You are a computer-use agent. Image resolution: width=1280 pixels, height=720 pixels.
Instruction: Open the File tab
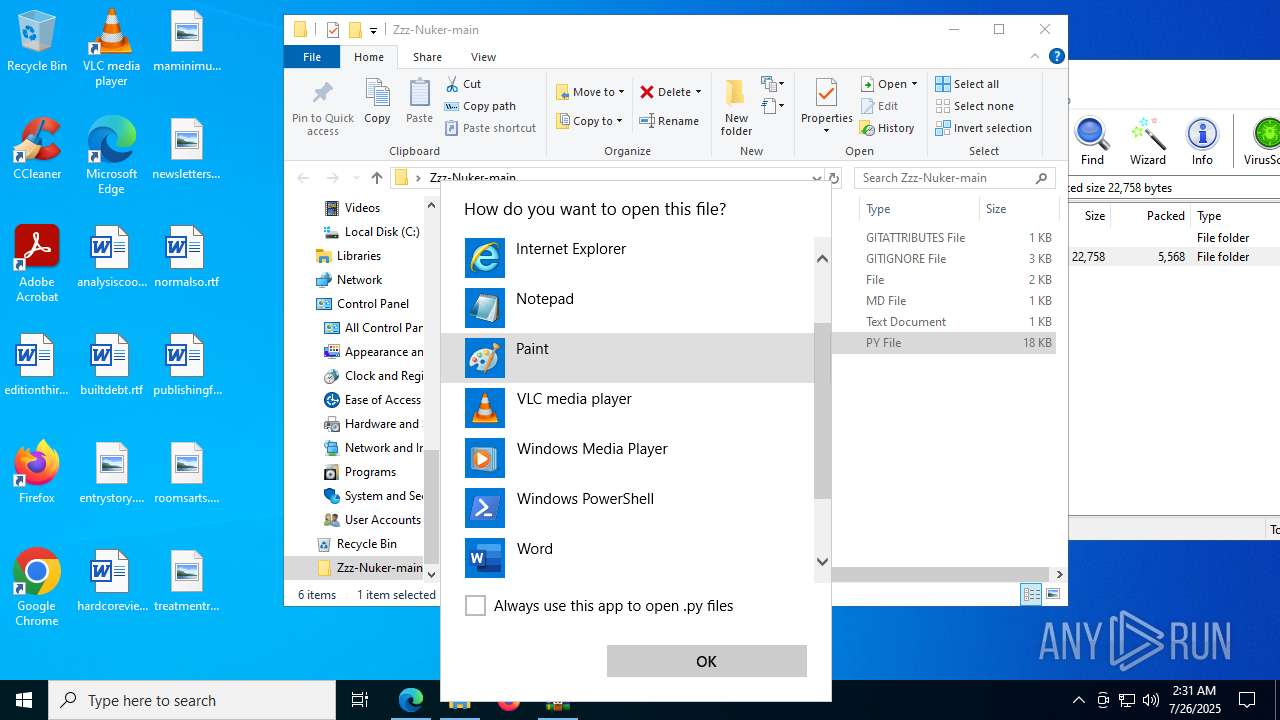click(312, 57)
